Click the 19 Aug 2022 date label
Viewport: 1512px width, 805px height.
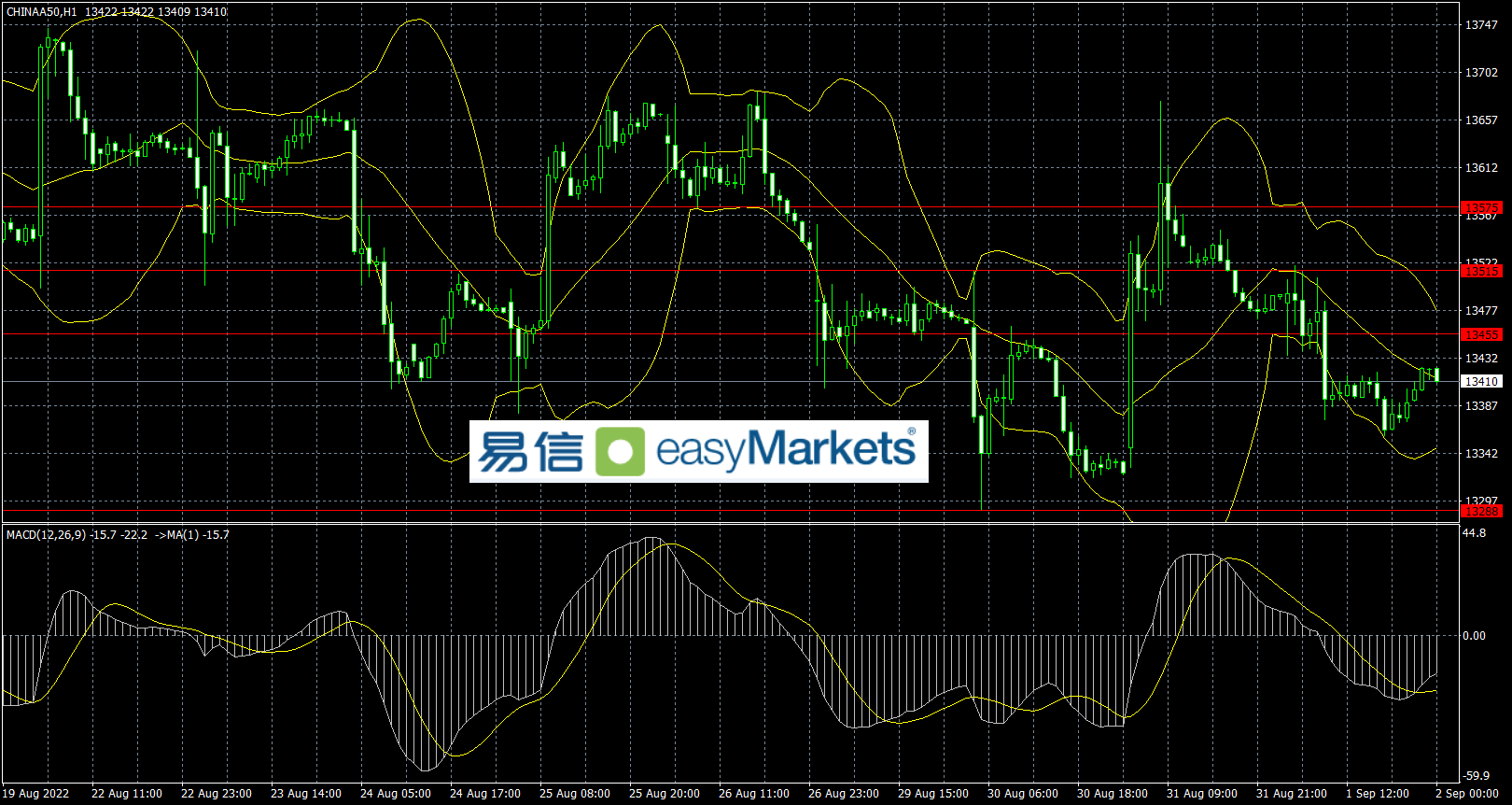pyautogui.click(x=36, y=794)
